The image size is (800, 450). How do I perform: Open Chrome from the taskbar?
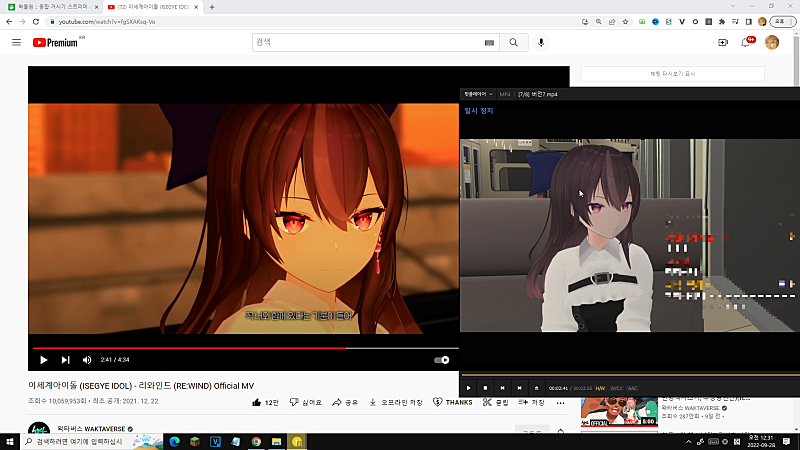256,441
